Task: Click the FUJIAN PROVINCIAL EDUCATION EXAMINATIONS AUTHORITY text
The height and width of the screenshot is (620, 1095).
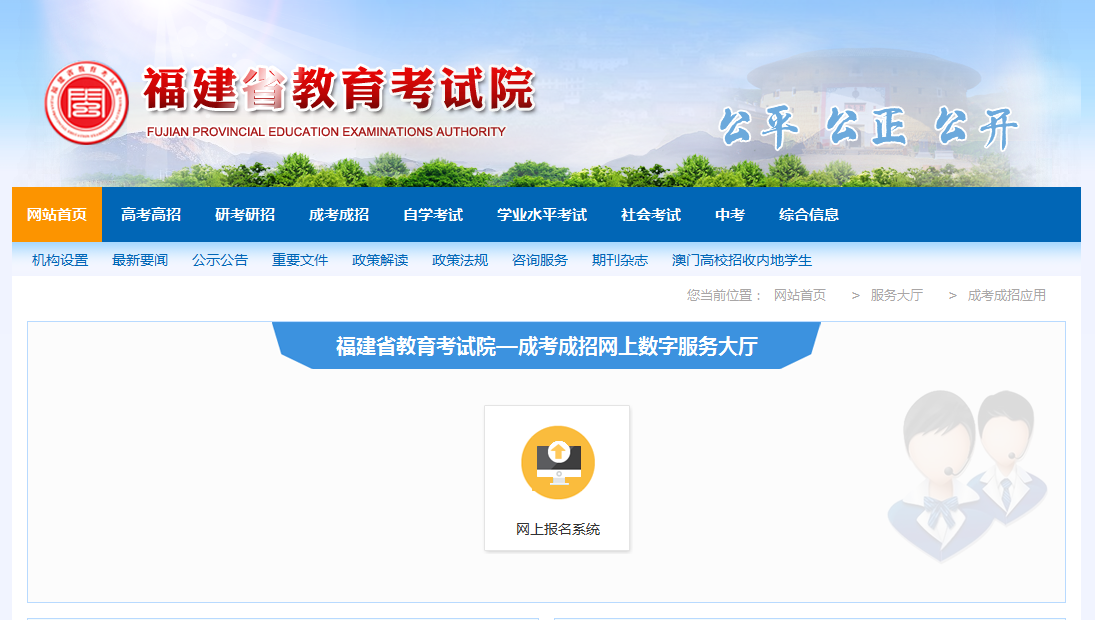Action: click(326, 132)
